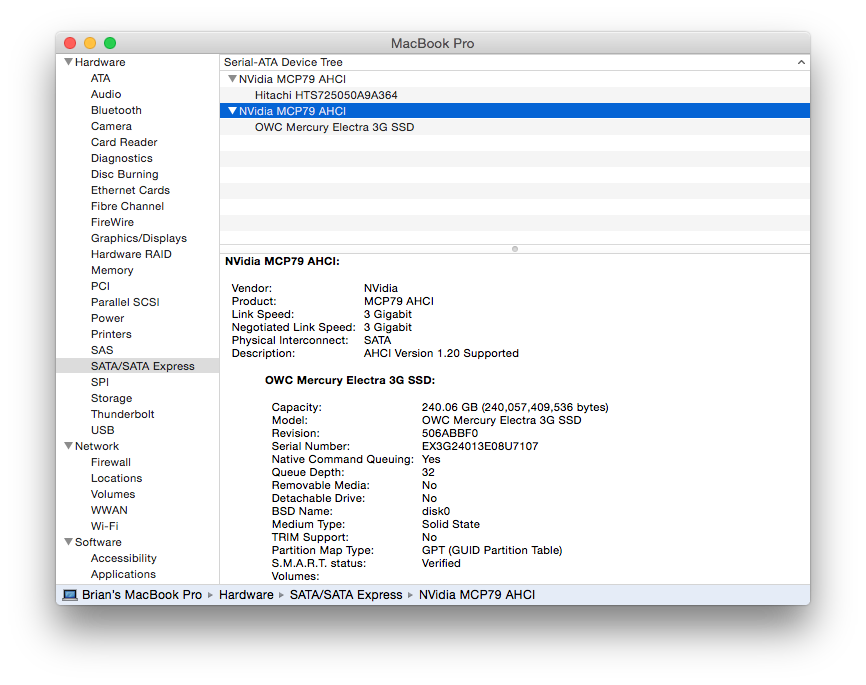This screenshot has width=866, height=685.
Task: Click Brian's MacBook Pro in path bar
Action: [x=142, y=595]
